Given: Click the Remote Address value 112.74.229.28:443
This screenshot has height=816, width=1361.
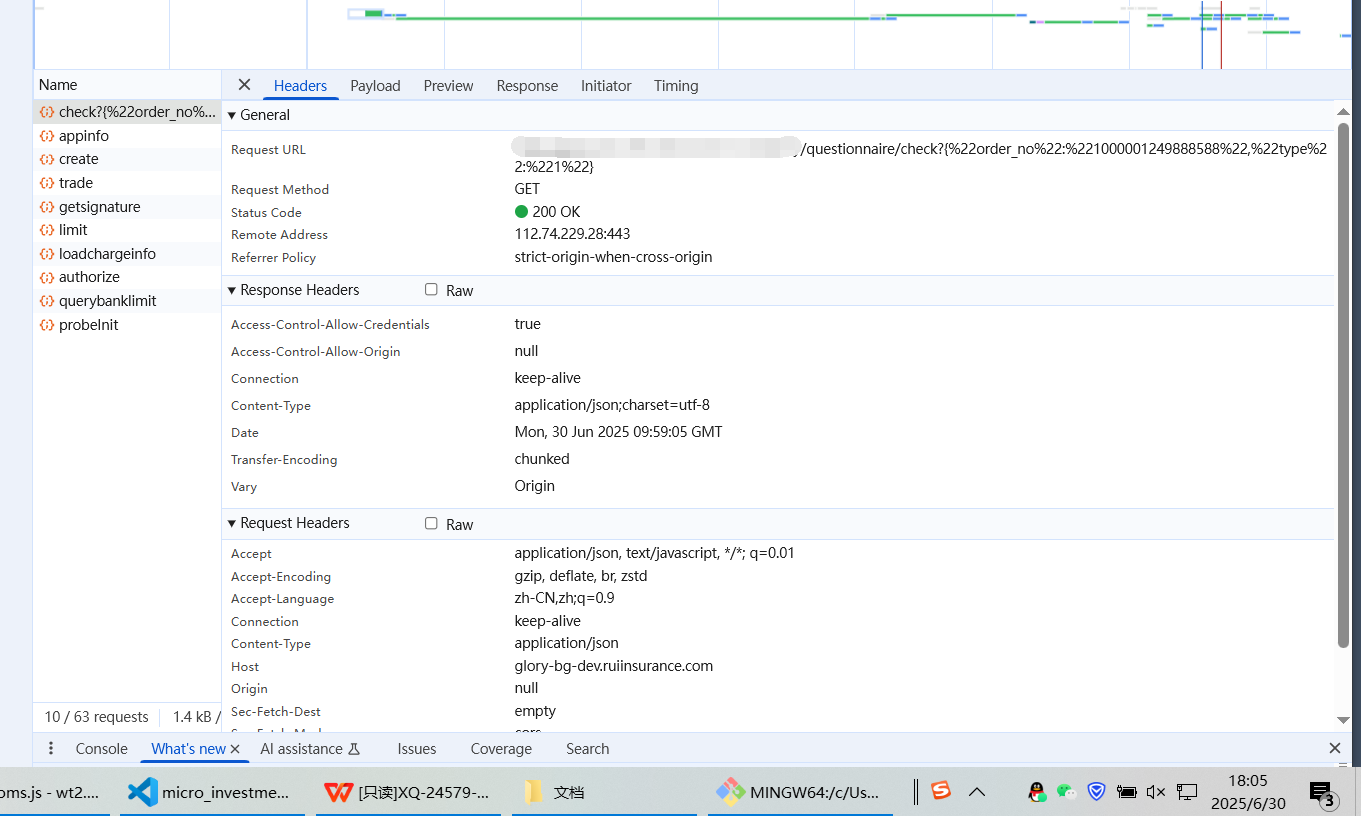Looking at the screenshot, I should (x=572, y=234).
